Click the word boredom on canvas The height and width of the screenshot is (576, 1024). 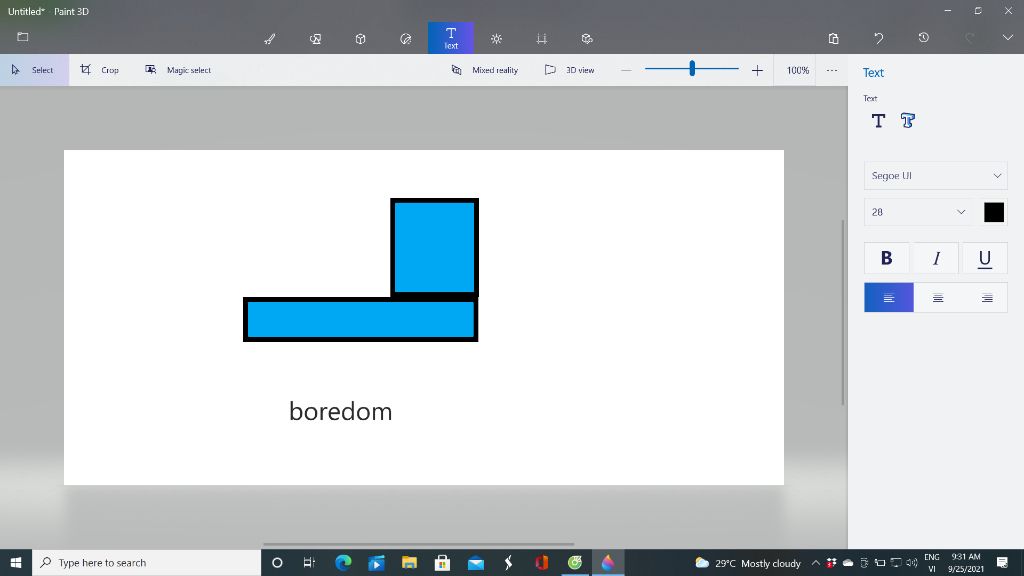point(340,411)
